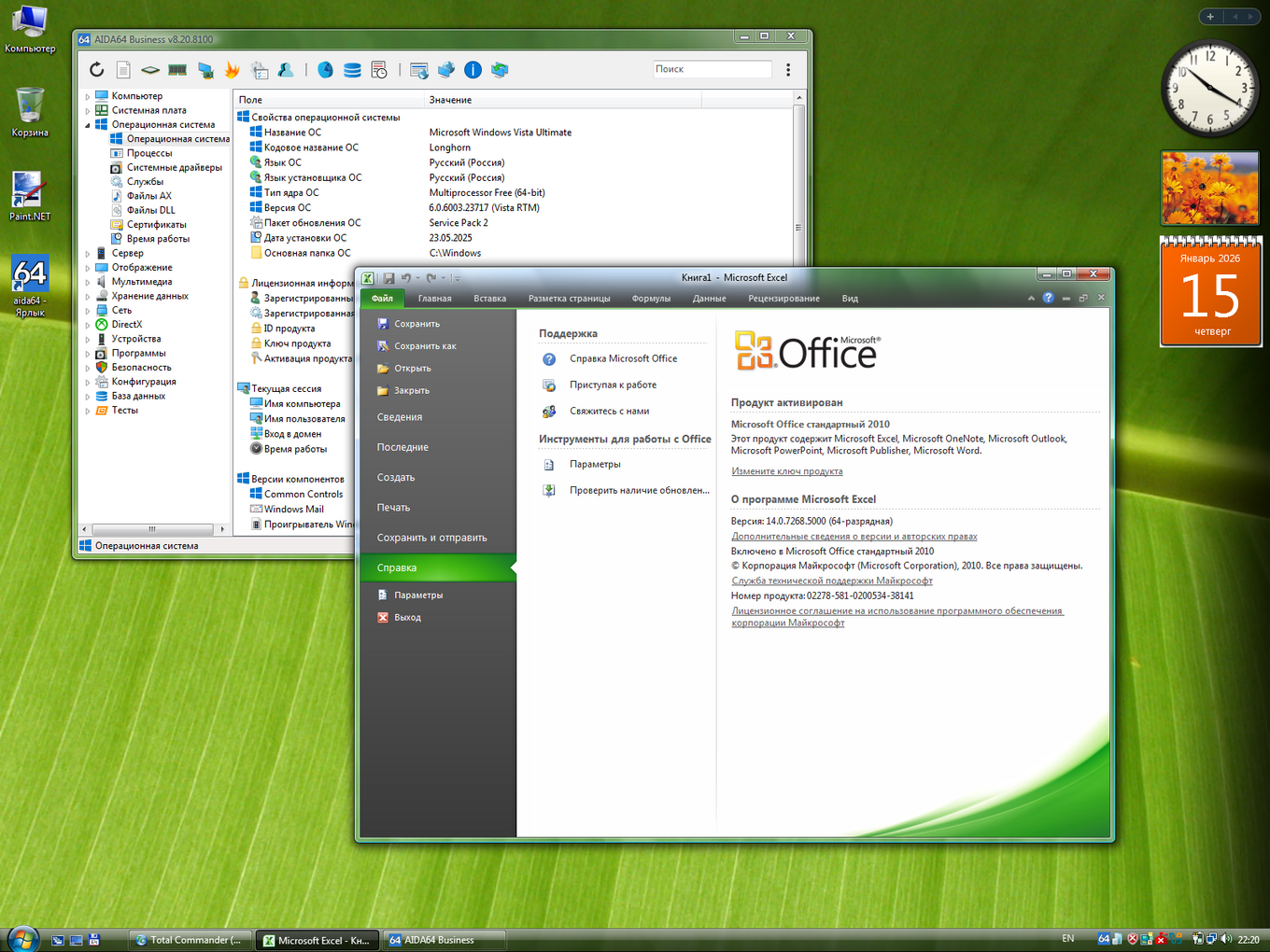Expand Сервер node in AIDA64 tree

(x=88, y=254)
